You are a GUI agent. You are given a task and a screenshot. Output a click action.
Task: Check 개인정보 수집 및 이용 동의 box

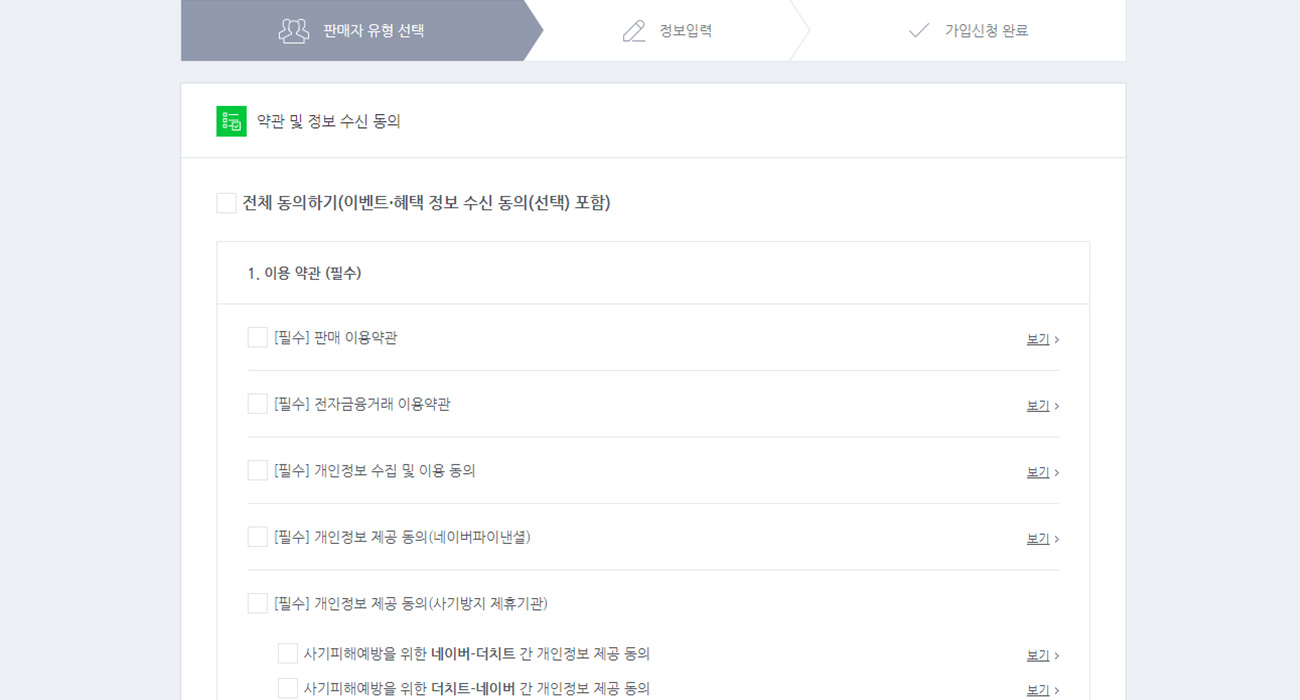(258, 470)
